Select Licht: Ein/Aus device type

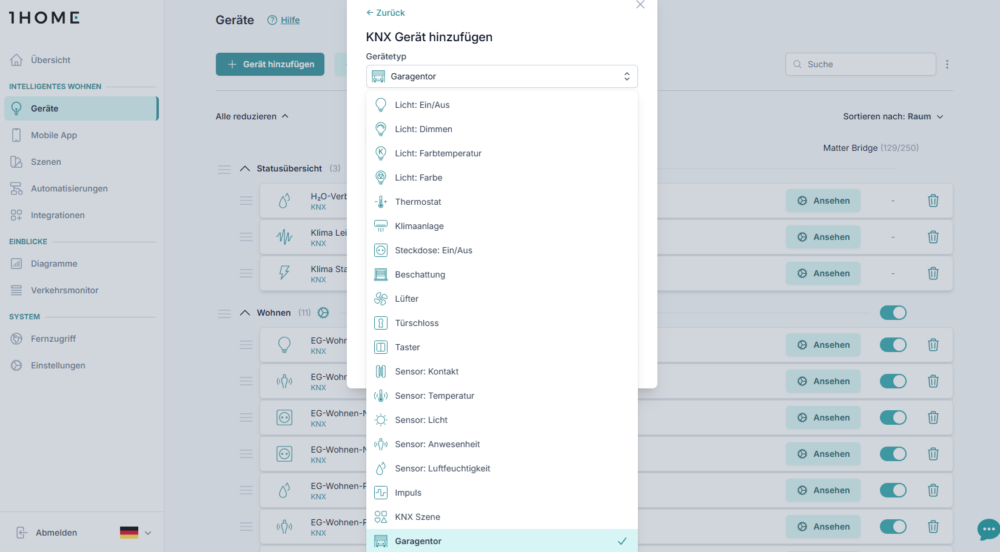[502, 105]
